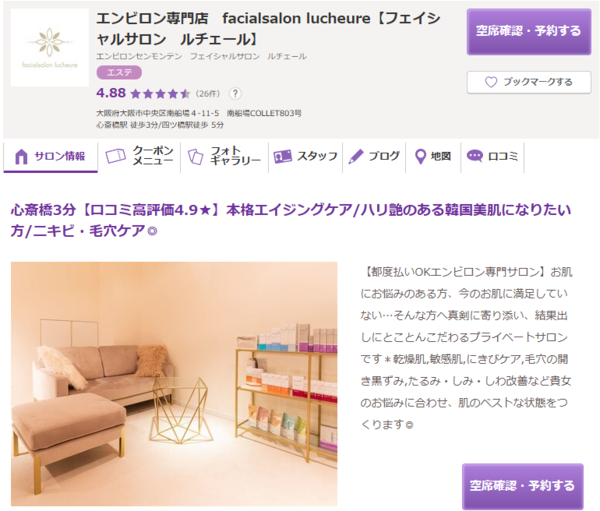Click bottom 空席確認・予約する button
600x511 pixels.
[x=522, y=486]
